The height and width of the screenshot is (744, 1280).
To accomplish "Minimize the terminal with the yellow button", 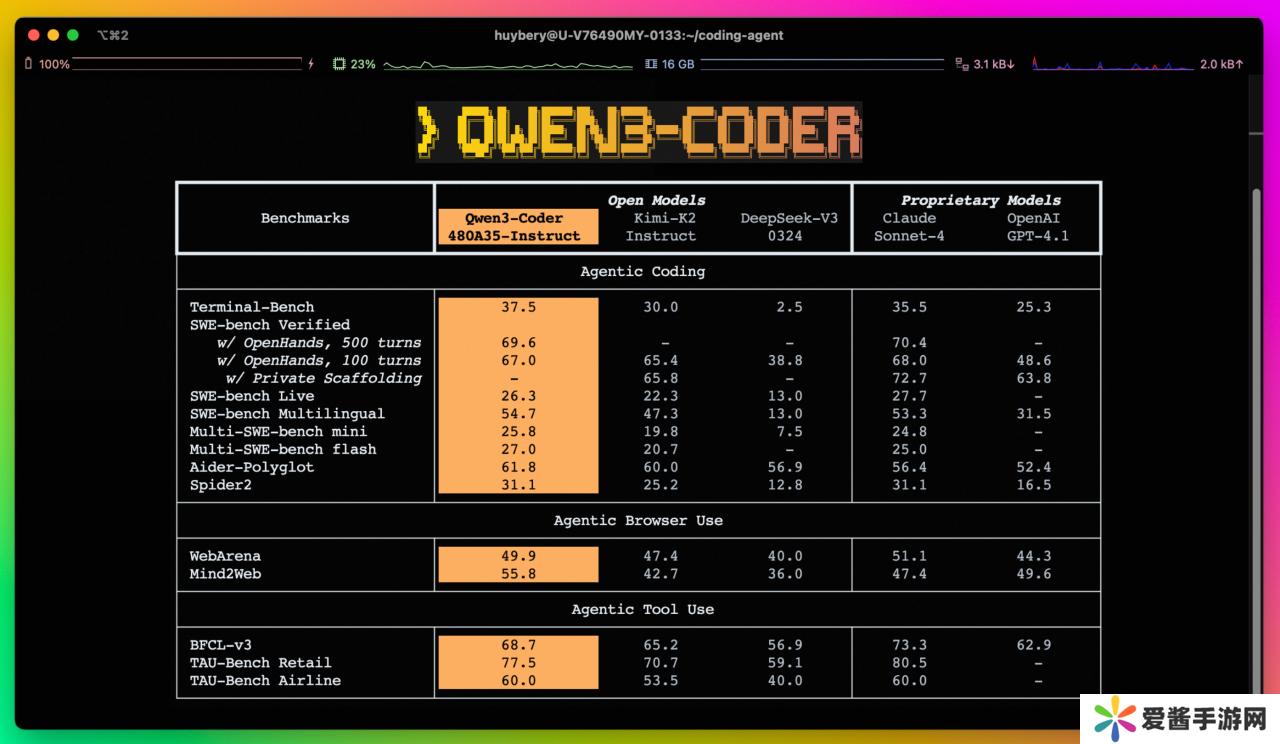I will click(53, 35).
